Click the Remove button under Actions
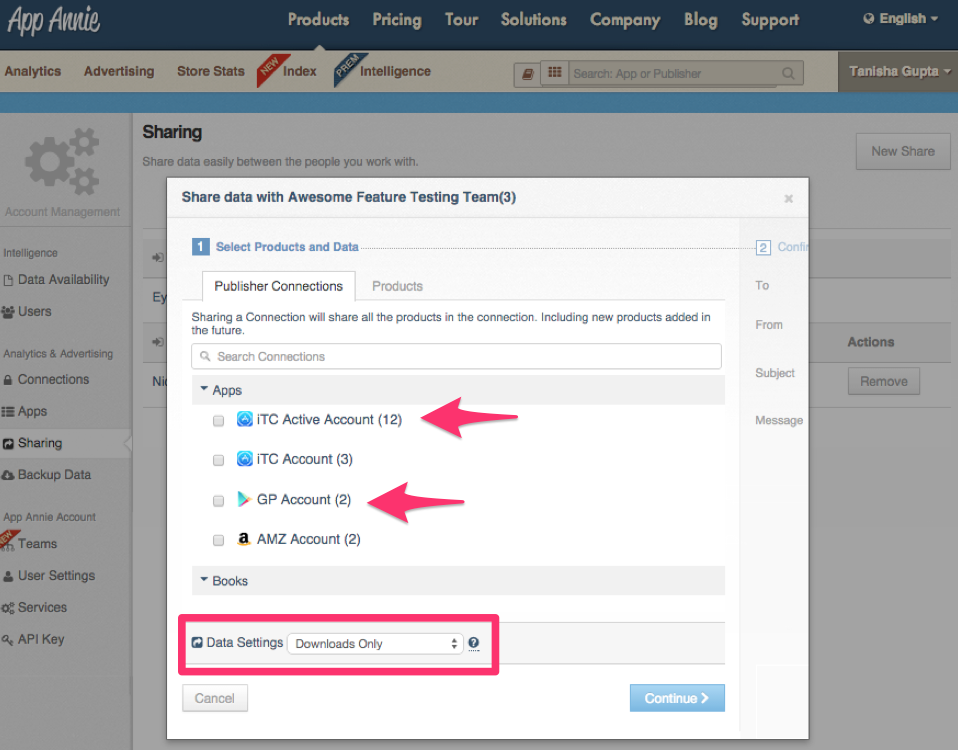The height and width of the screenshot is (750, 958). click(x=883, y=381)
